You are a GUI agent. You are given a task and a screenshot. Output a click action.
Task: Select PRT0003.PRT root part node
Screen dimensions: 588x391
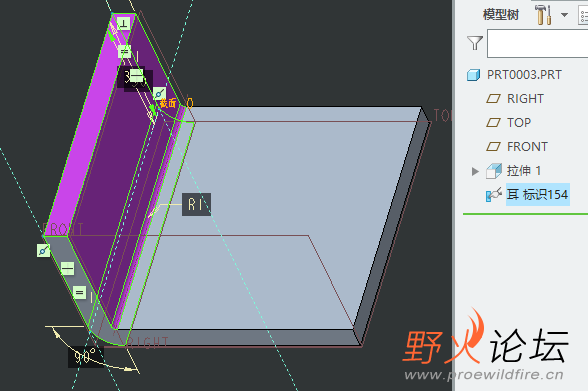pyautogui.click(x=524, y=75)
